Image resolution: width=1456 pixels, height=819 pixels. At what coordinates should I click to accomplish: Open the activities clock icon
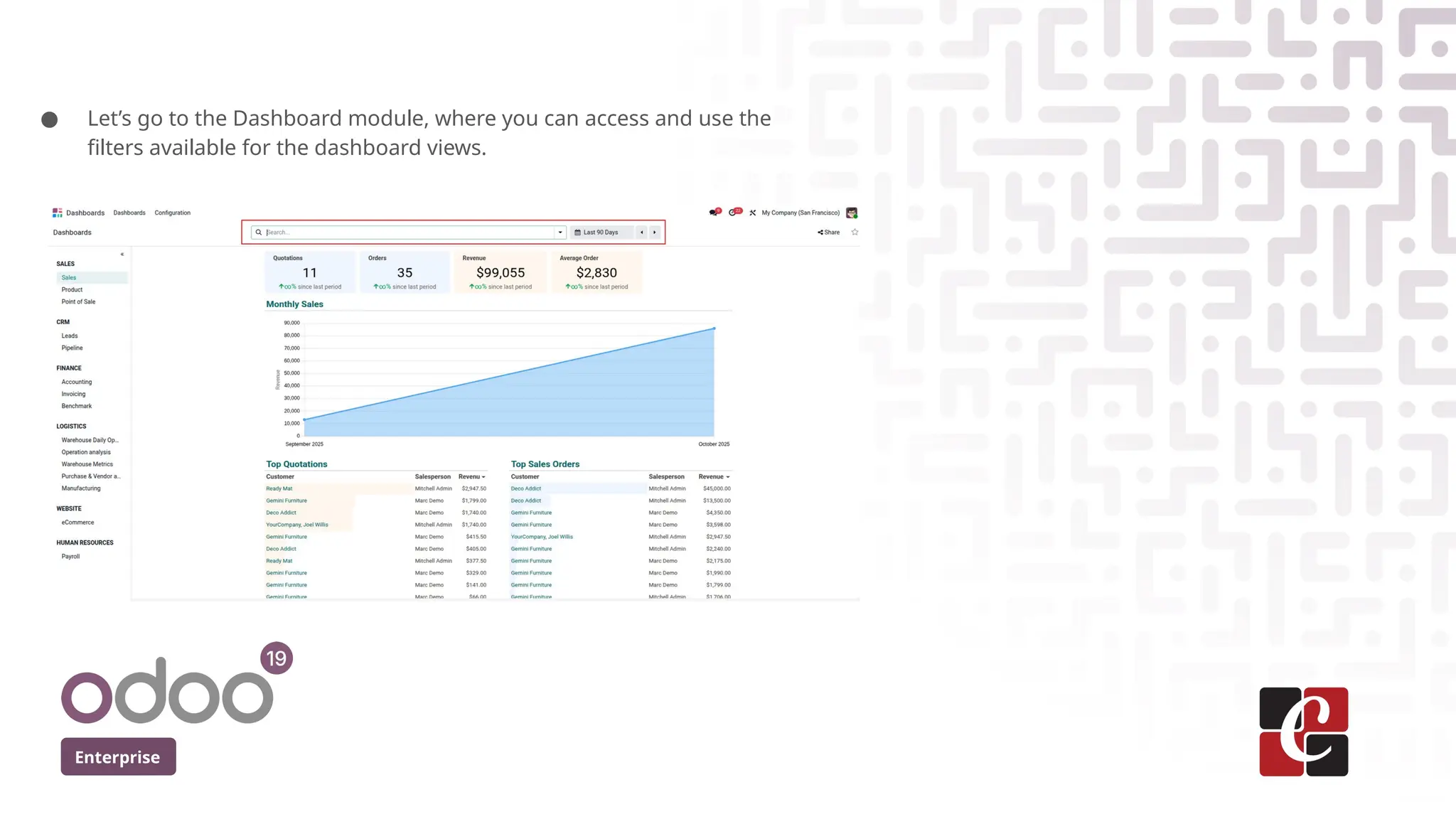[x=734, y=213]
